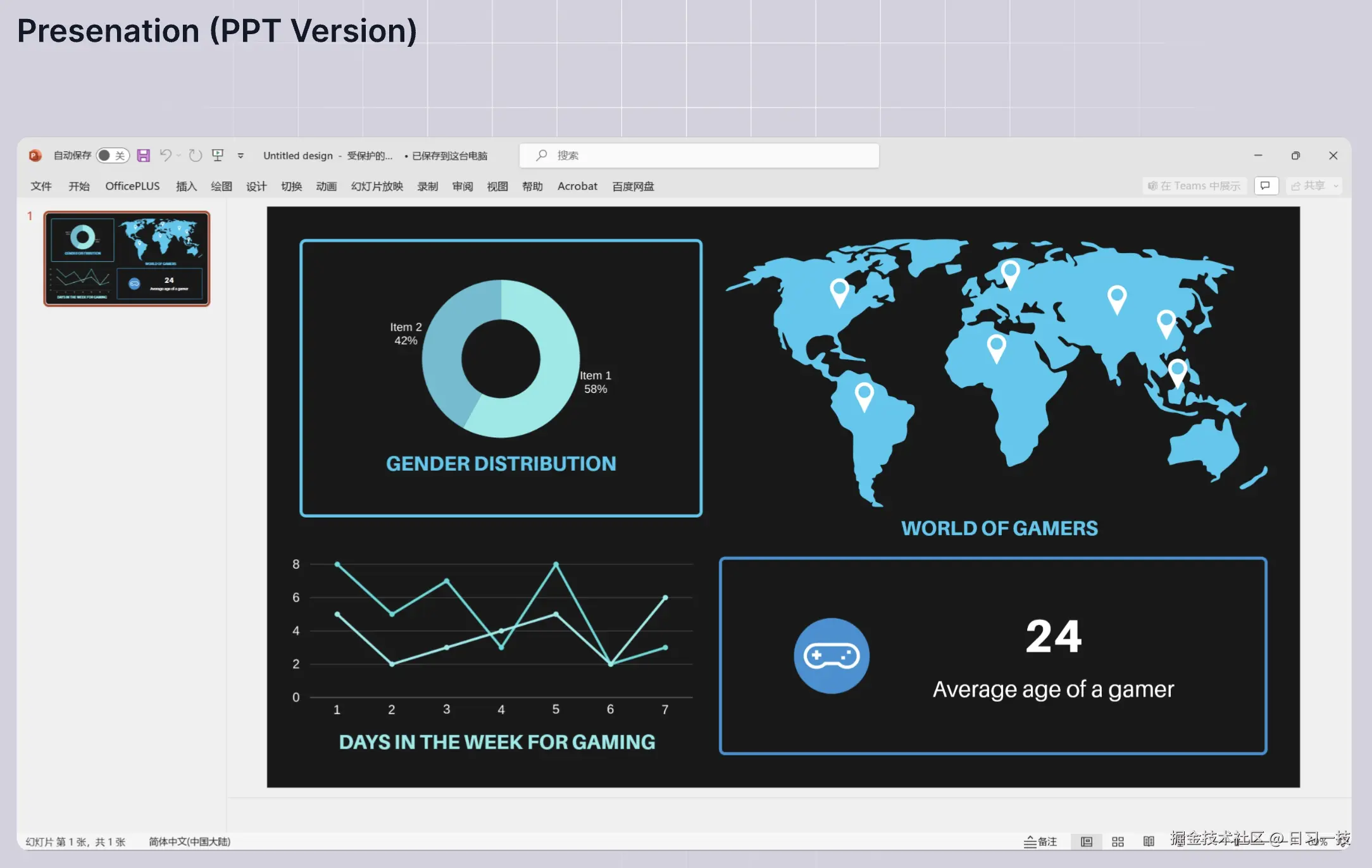Click the 搜索 search field
Screen dimensions: 1372x868
pos(699,156)
